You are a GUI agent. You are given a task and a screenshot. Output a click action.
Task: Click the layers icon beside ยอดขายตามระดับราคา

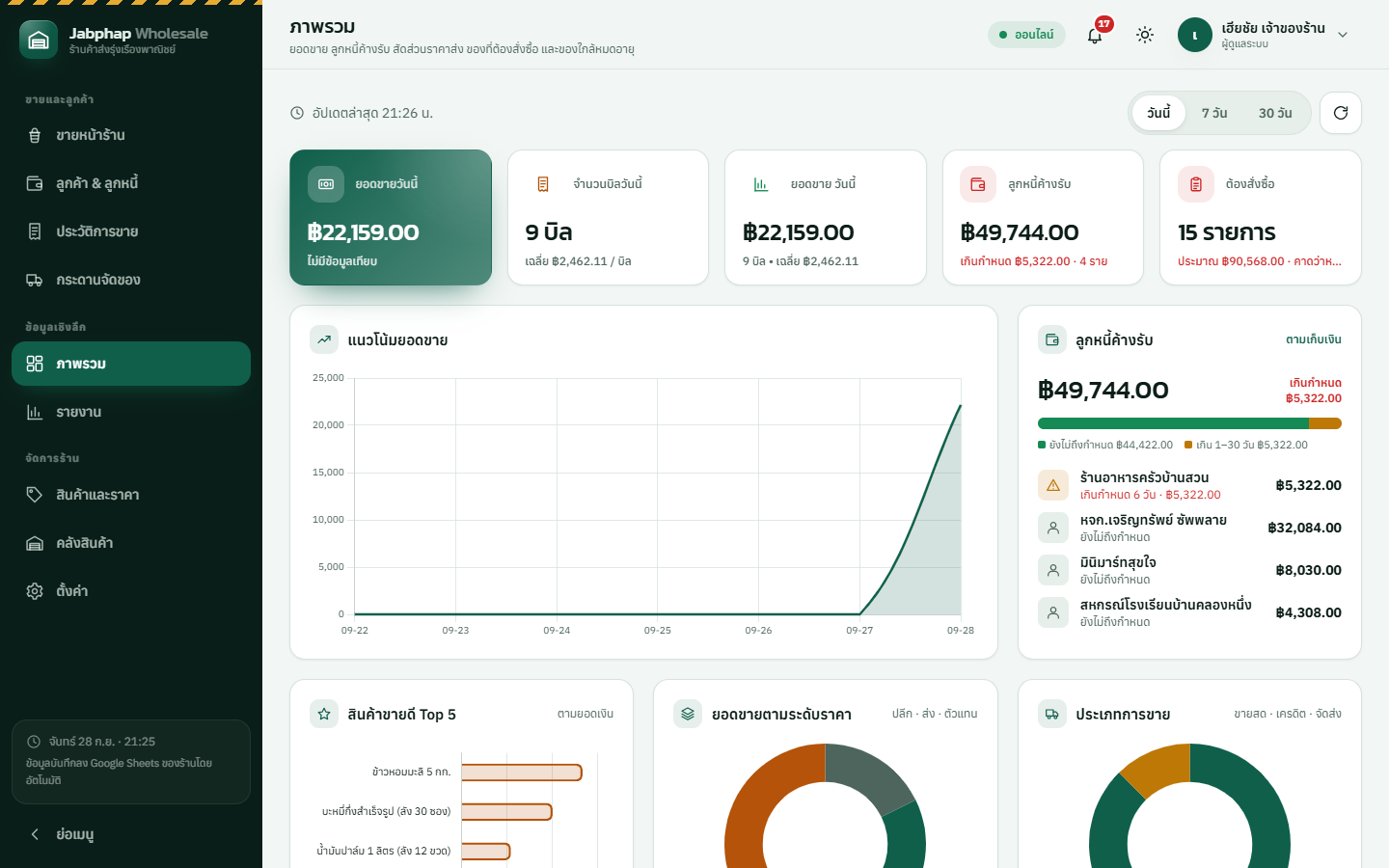coord(688,714)
